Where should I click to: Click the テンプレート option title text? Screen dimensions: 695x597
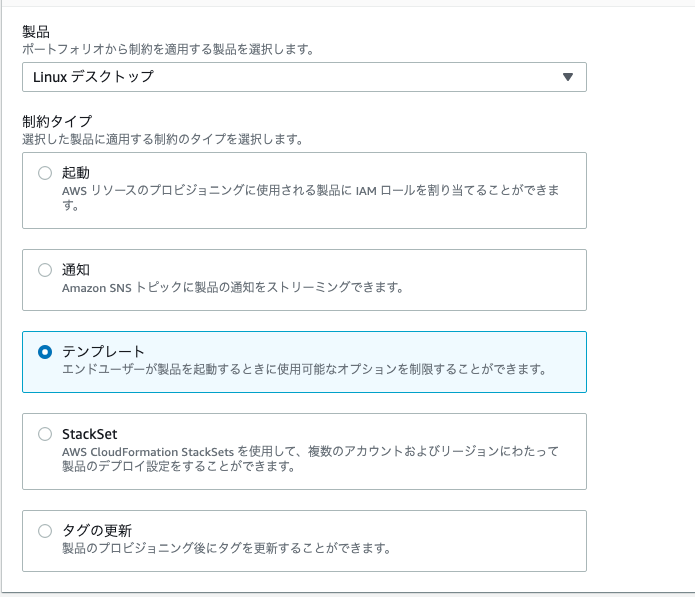coord(103,352)
